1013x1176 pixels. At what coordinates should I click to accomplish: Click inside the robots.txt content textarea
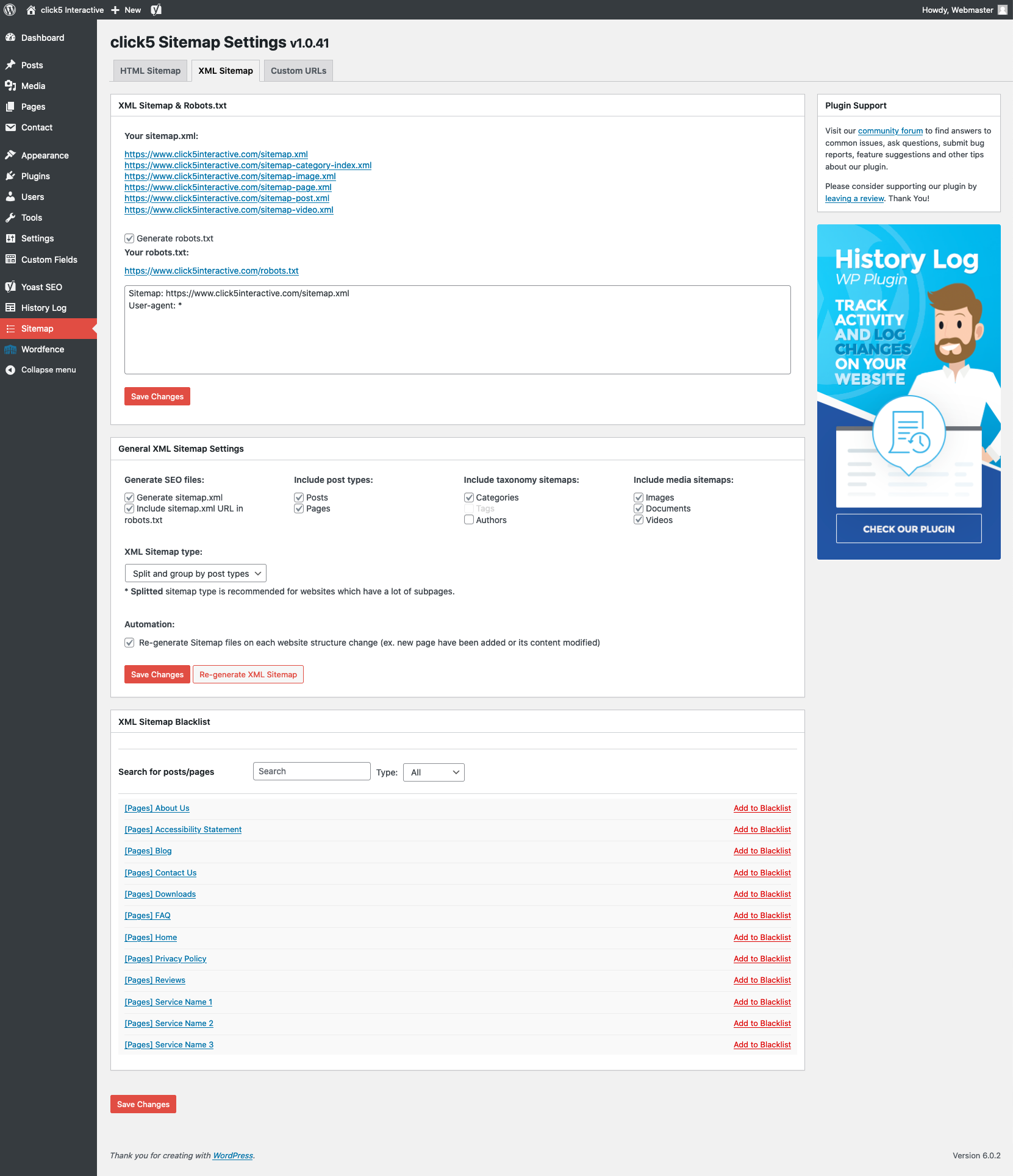point(457,330)
